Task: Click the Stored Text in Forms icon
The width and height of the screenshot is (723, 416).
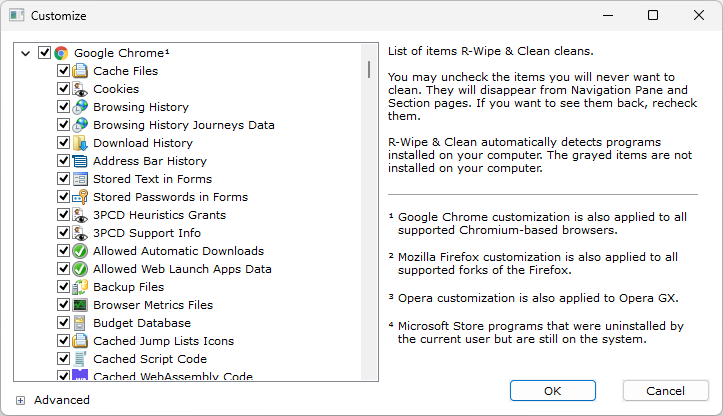Action: point(80,179)
